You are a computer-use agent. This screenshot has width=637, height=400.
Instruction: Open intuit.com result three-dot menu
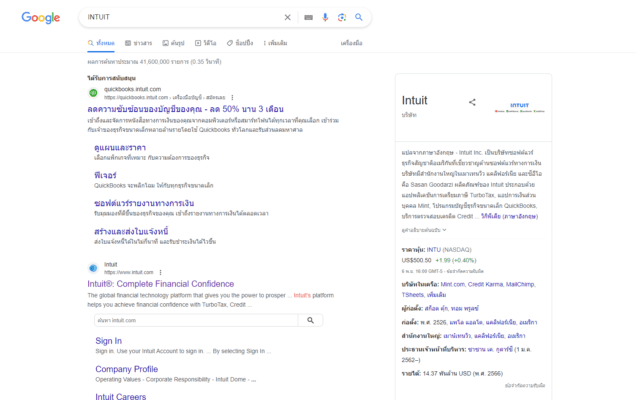tap(160, 272)
